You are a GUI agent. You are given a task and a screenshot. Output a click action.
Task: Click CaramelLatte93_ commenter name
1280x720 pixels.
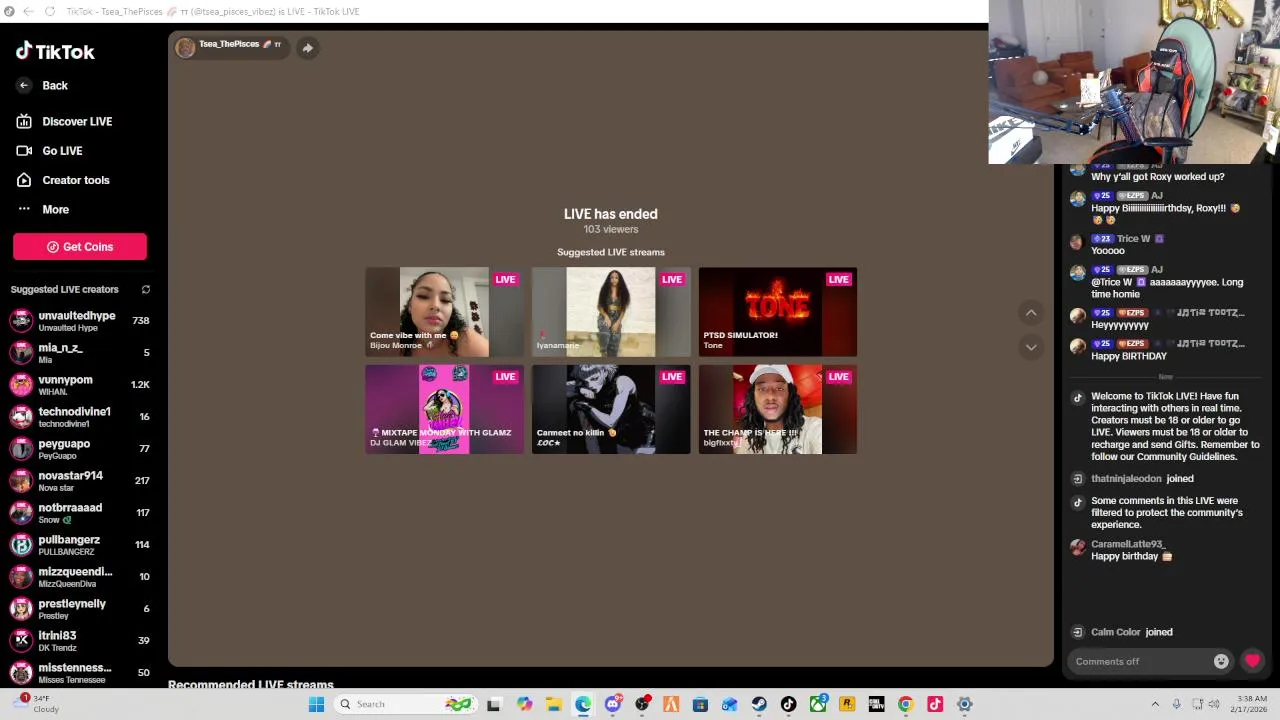1128,544
